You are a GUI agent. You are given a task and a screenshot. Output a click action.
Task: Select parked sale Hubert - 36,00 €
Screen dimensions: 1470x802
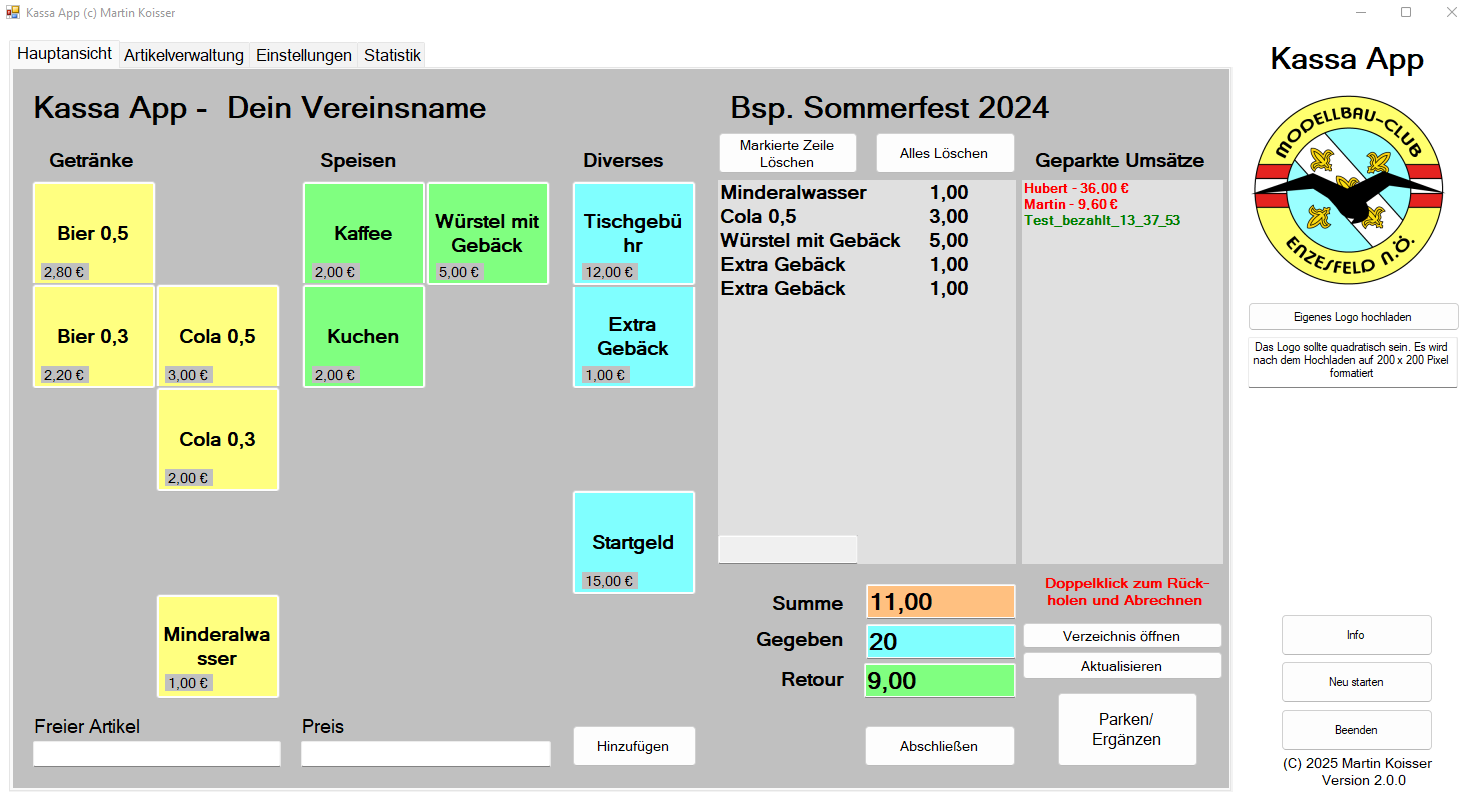tap(1076, 188)
